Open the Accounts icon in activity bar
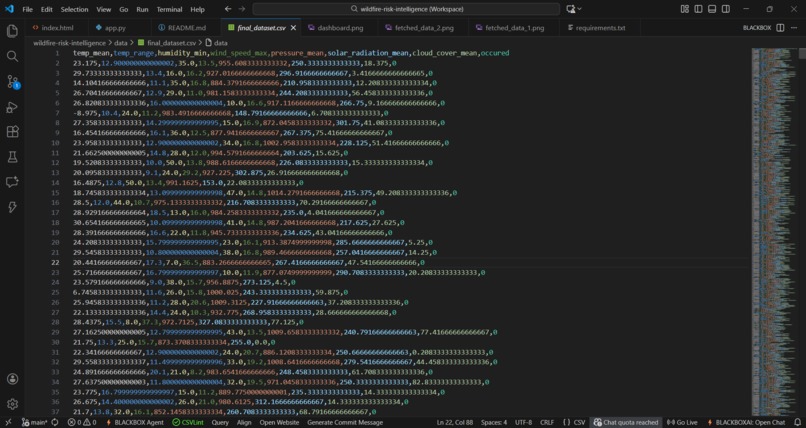The image size is (806, 428). [12, 379]
